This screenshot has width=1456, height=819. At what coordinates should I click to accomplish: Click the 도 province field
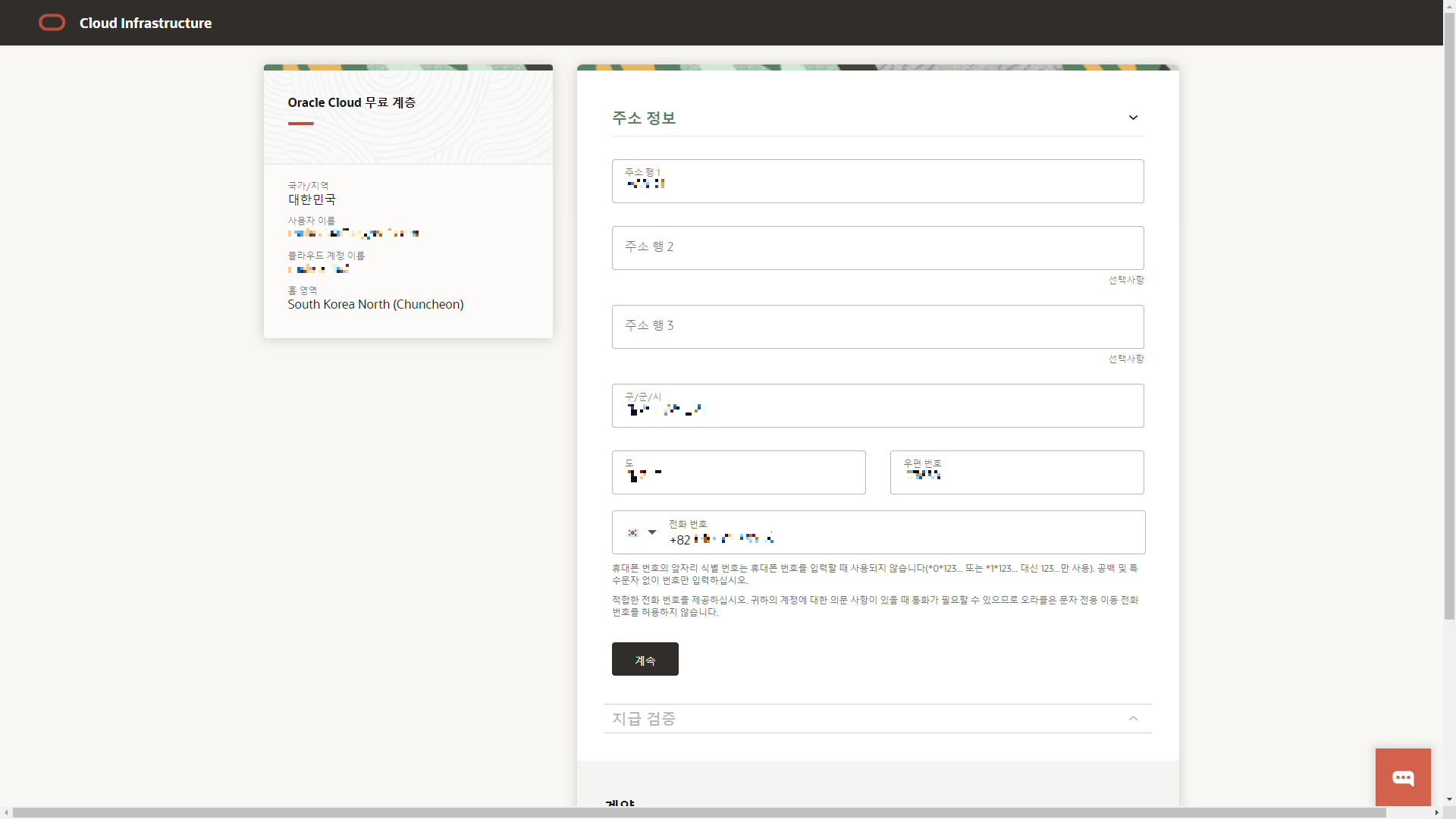(x=738, y=472)
